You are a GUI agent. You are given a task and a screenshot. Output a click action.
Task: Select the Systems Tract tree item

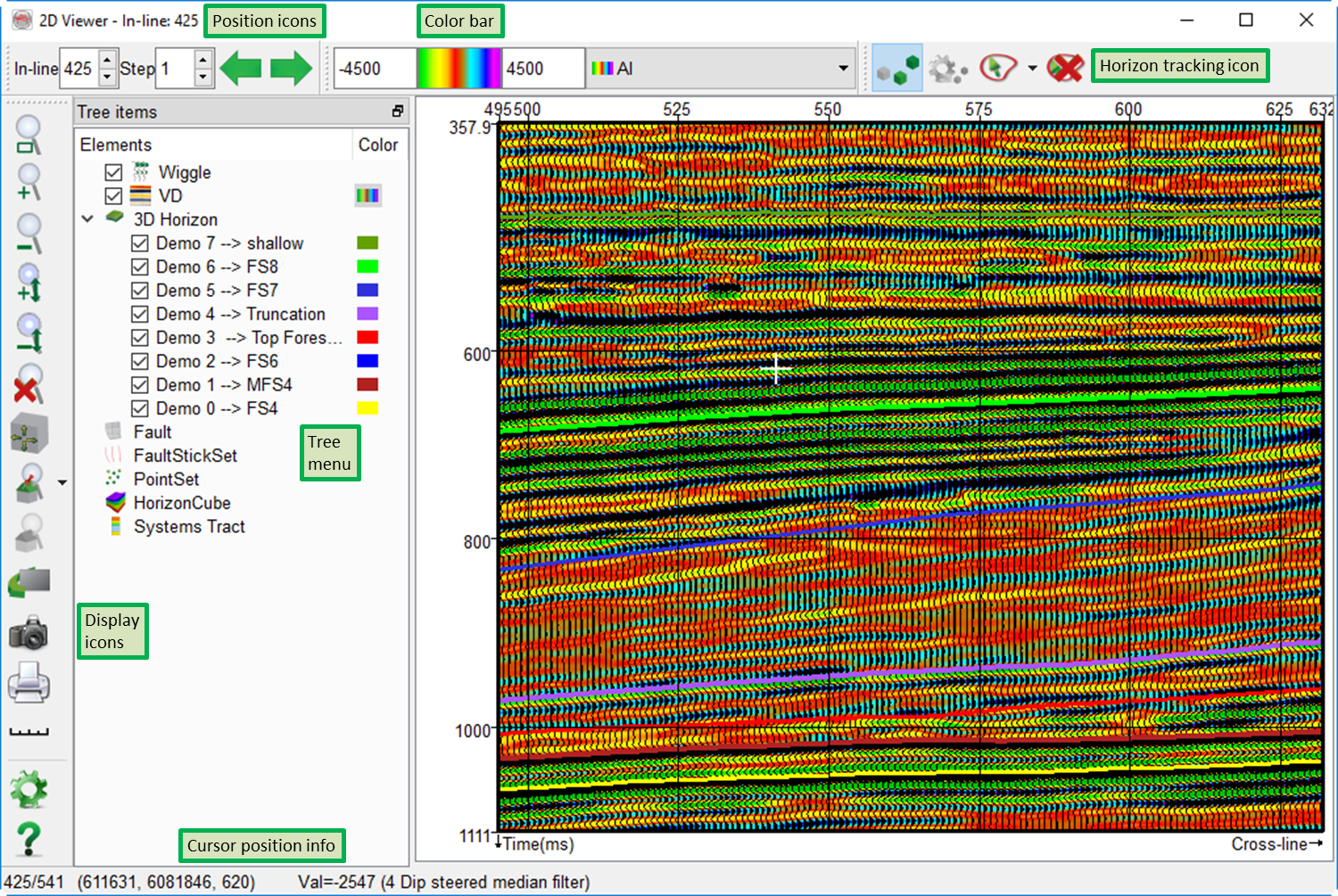(x=189, y=527)
